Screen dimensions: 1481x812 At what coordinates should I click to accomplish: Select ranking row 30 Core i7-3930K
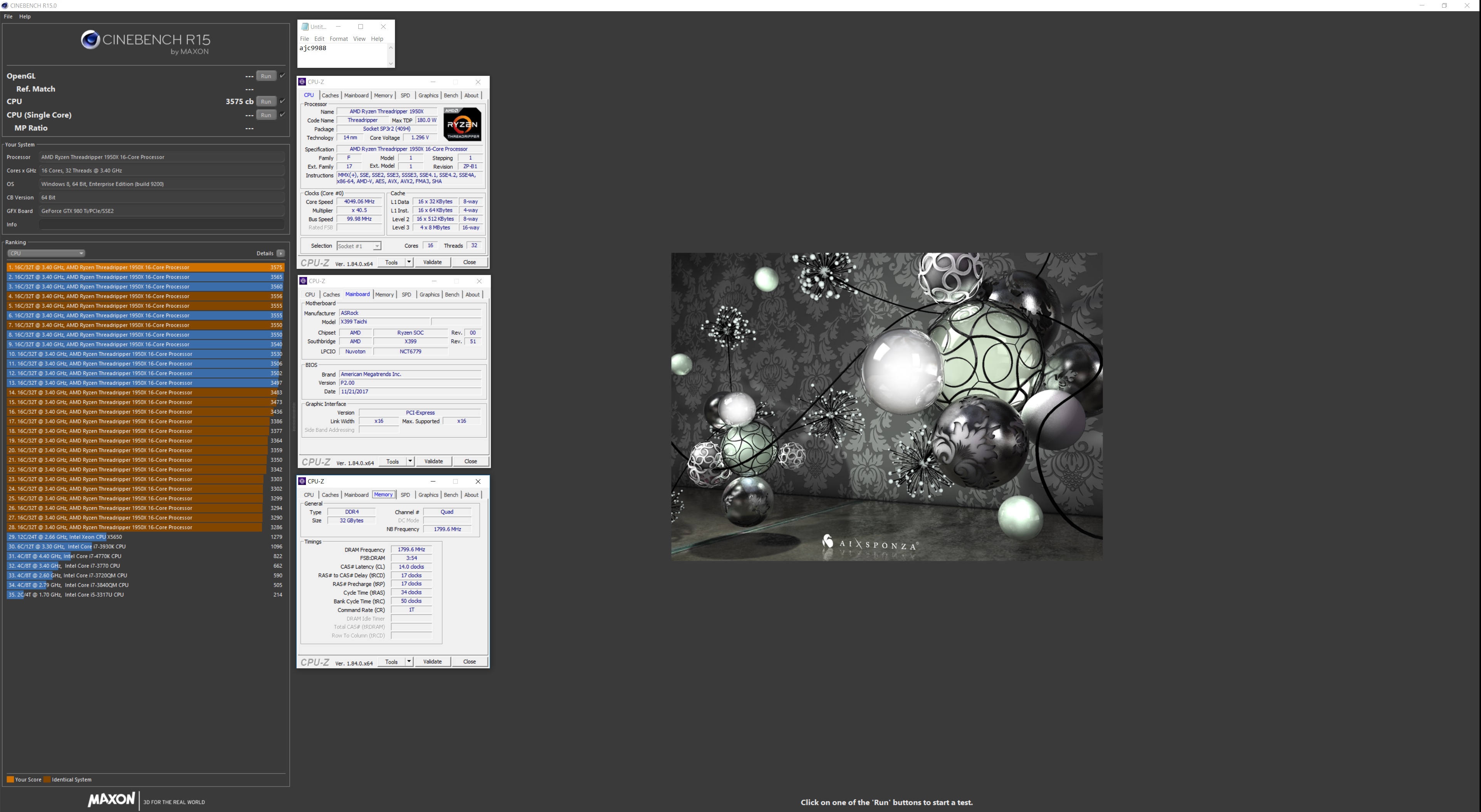[x=146, y=547]
